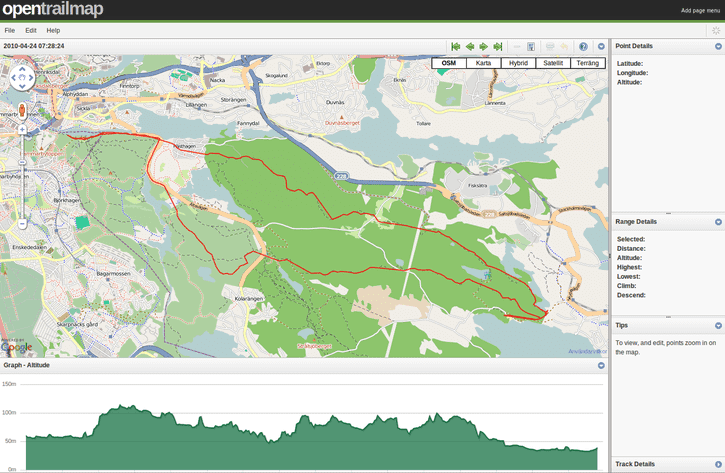Image resolution: width=725 pixels, height=473 pixels.
Task: Zoom out with the bottom minus button
Action: (22, 224)
